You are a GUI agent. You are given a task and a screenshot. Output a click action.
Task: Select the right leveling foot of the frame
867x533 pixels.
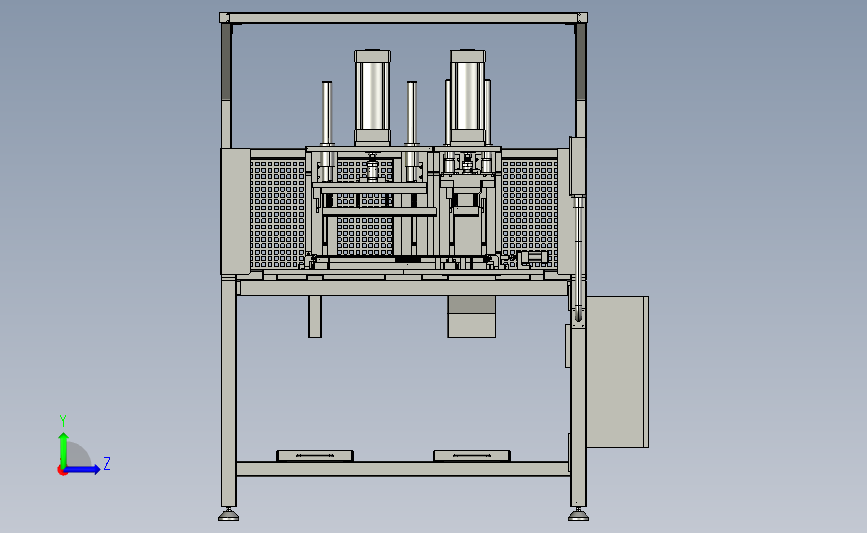[578, 515]
